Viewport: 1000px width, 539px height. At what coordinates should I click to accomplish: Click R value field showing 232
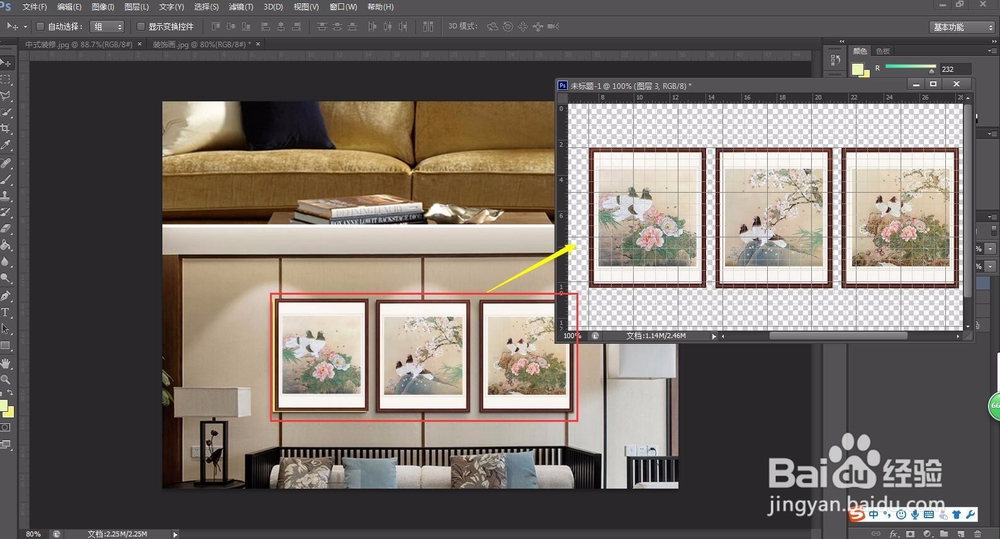click(955, 69)
